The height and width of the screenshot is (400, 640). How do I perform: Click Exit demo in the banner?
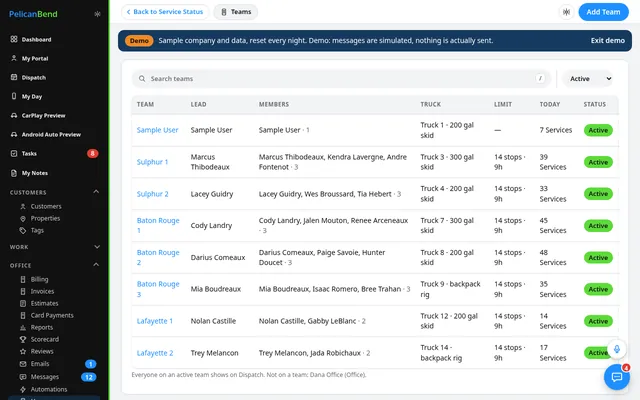607,40
